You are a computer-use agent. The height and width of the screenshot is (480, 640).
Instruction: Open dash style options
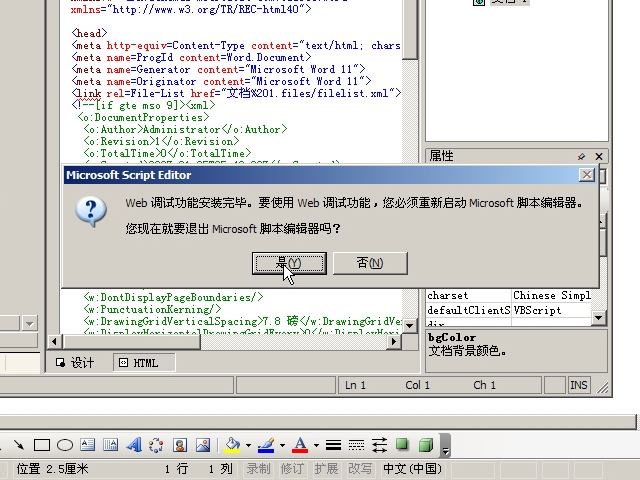click(356, 445)
